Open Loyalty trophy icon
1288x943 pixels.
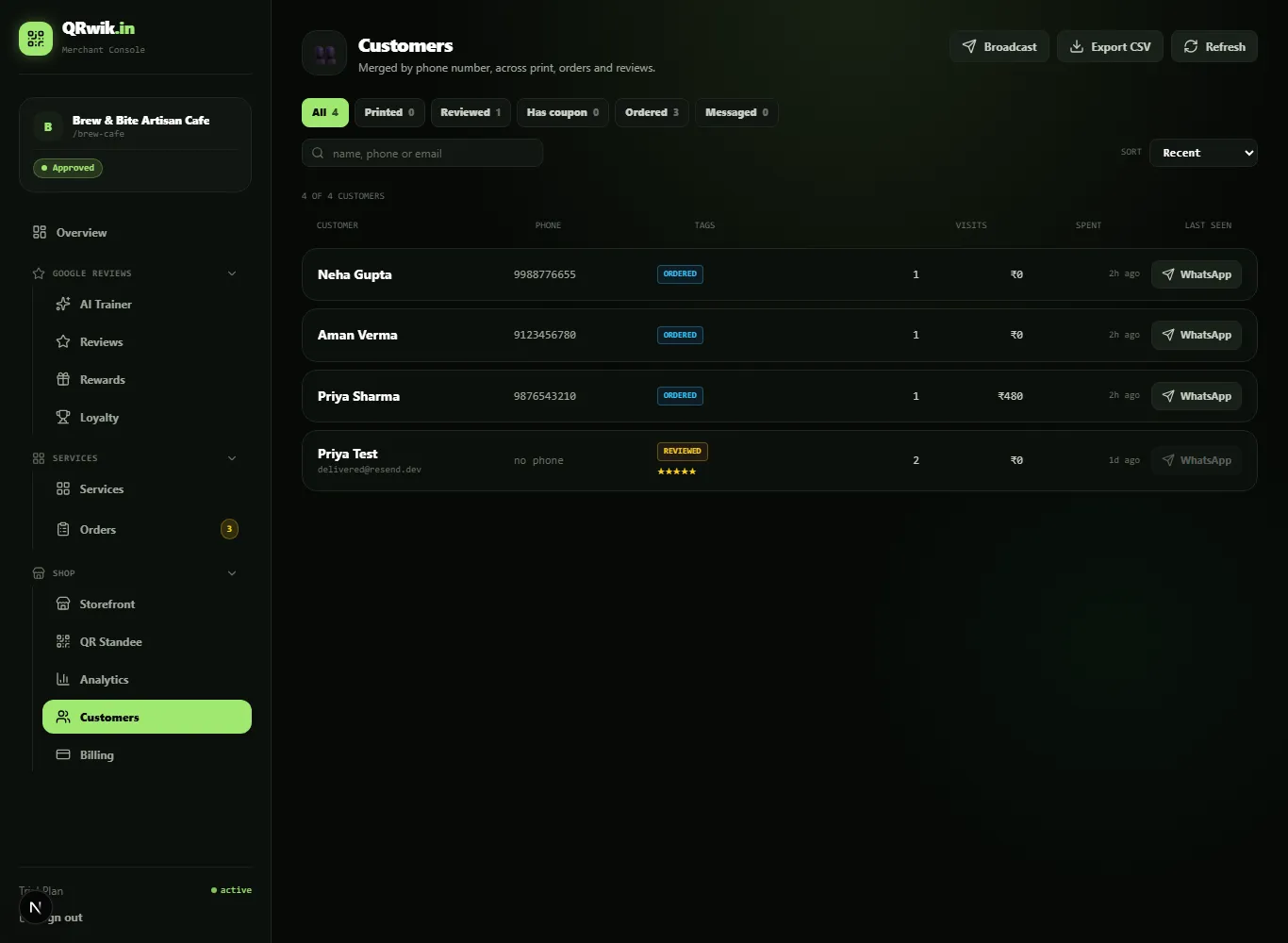63,417
